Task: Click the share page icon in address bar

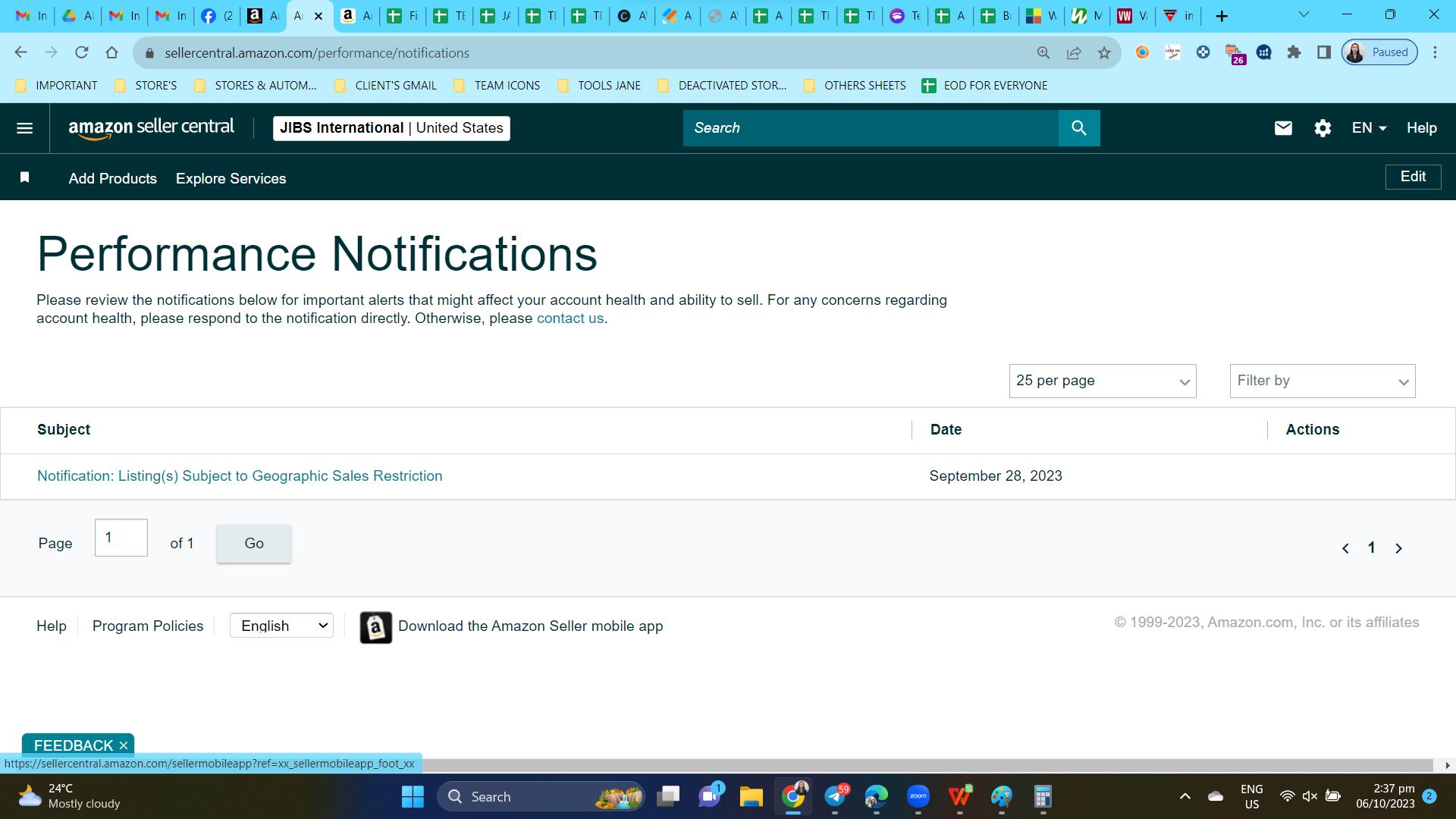Action: 1074,52
